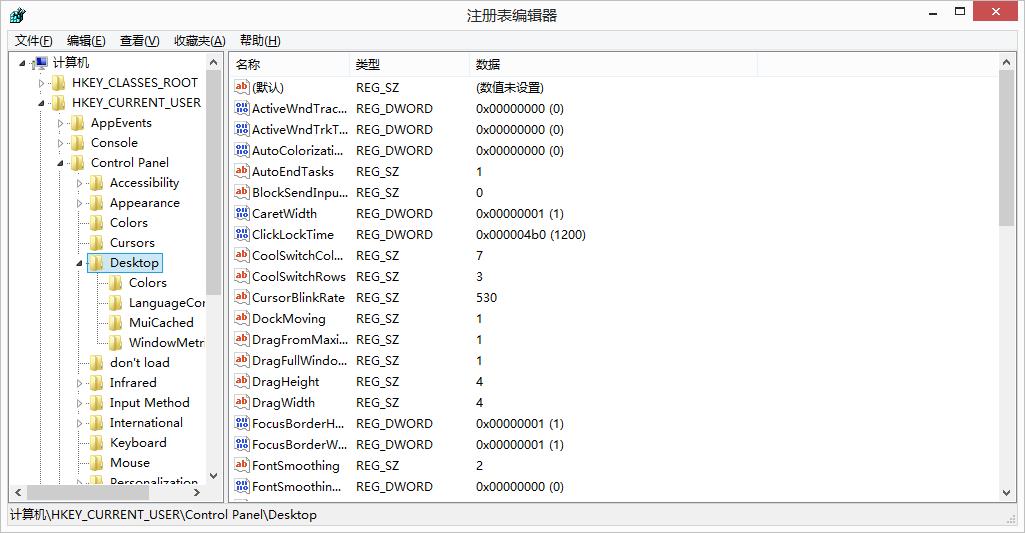The image size is (1025, 533).
Task: Select the Colors key under Control Panel
Action: click(x=129, y=223)
